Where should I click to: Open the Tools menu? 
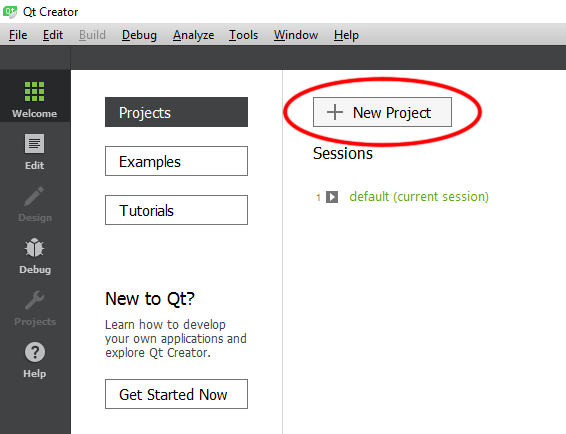[x=243, y=35]
